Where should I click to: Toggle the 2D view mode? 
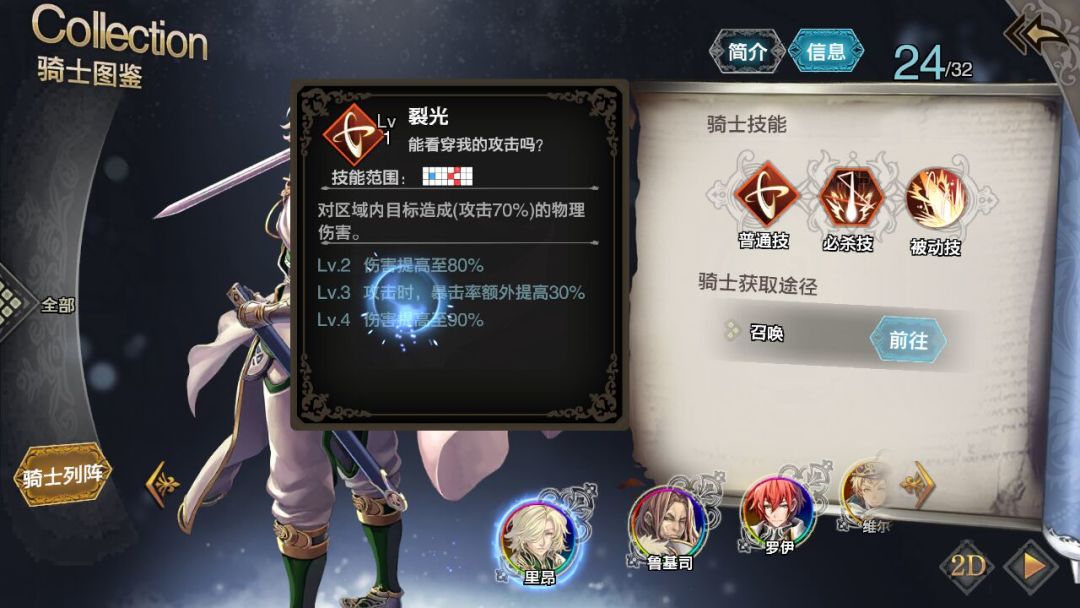coord(967,566)
